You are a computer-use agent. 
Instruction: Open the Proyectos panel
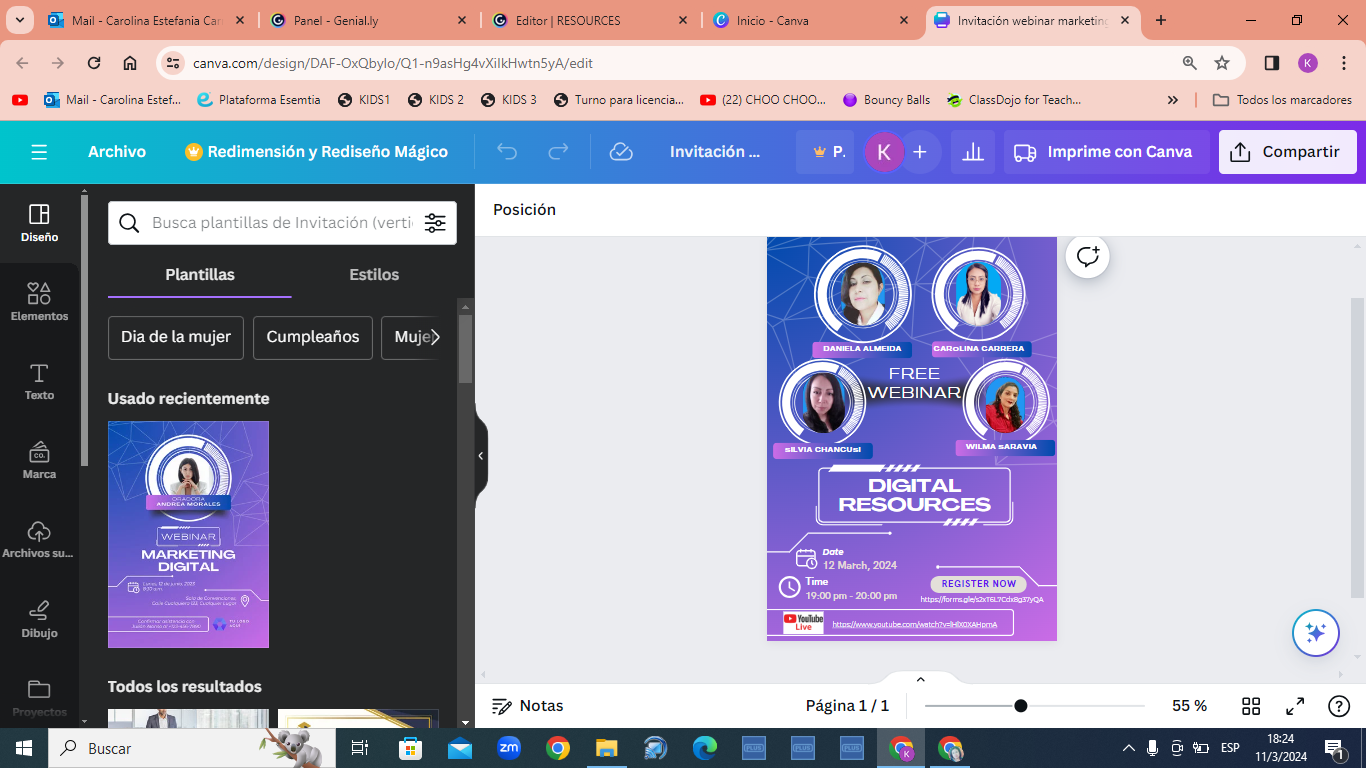(x=39, y=696)
